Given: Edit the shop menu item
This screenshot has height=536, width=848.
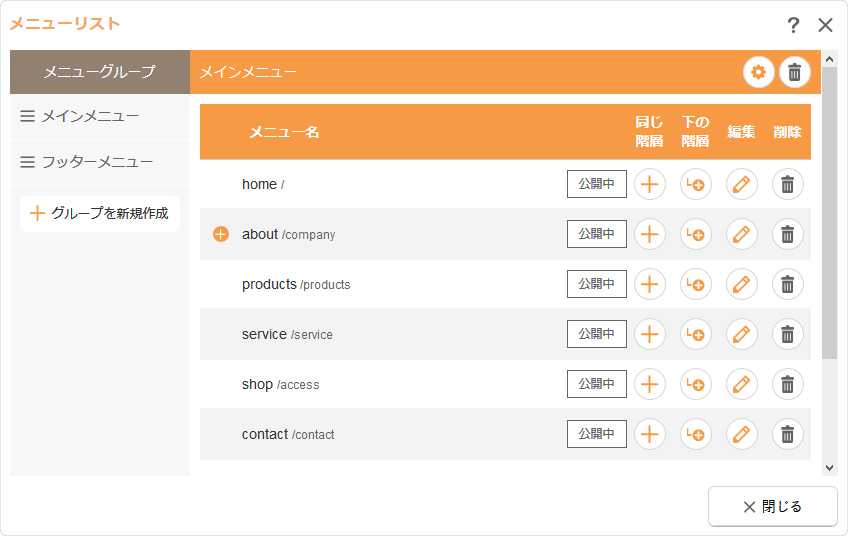Looking at the screenshot, I should tap(741, 384).
